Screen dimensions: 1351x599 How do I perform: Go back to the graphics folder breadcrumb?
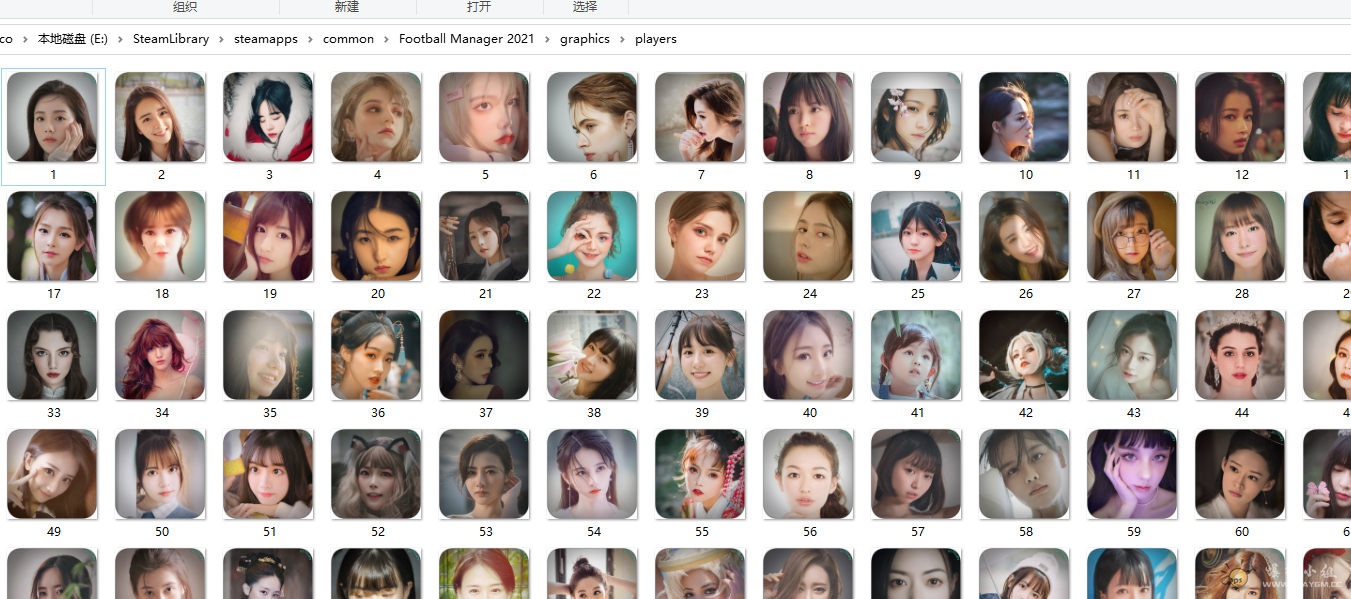585,39
